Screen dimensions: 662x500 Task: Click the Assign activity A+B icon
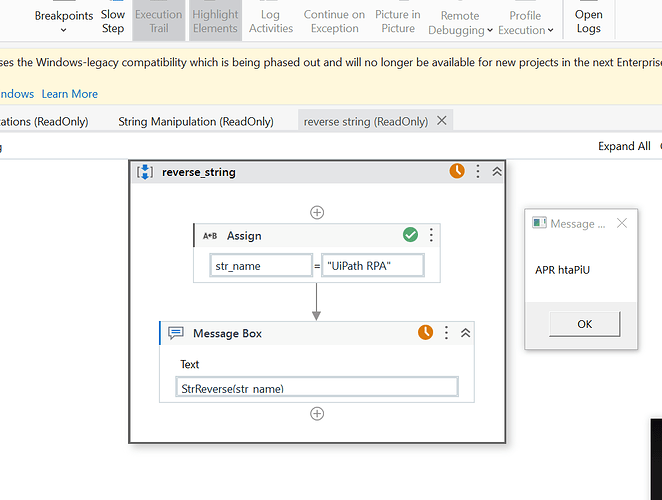click(210, 236)
